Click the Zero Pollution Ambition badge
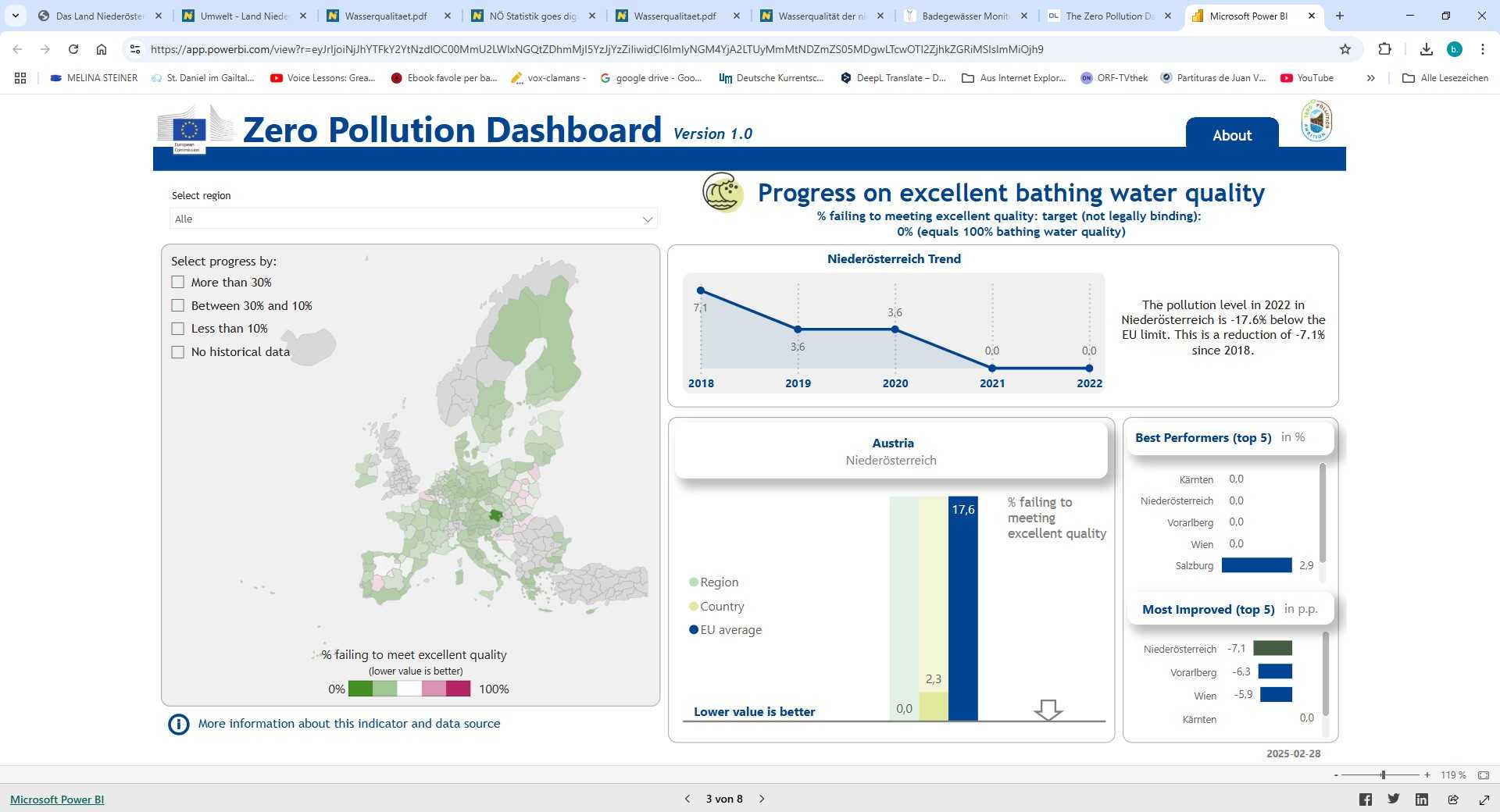1500x812 pixels. (1319, 121)
